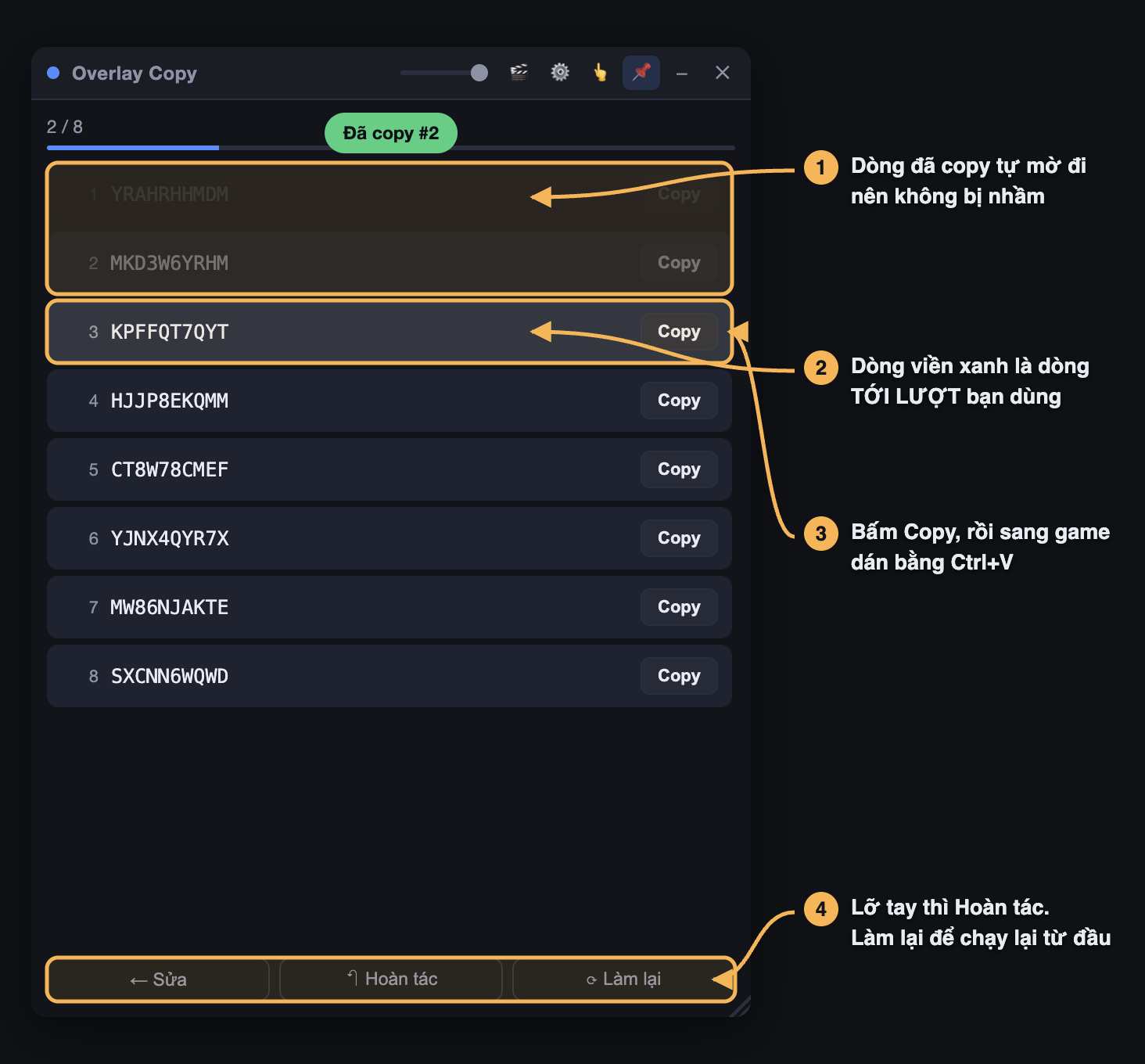The height and width of the screenshot is (1064, 1145).
Task: Select the text MW86NJAKTE
Action: [170, 607]
